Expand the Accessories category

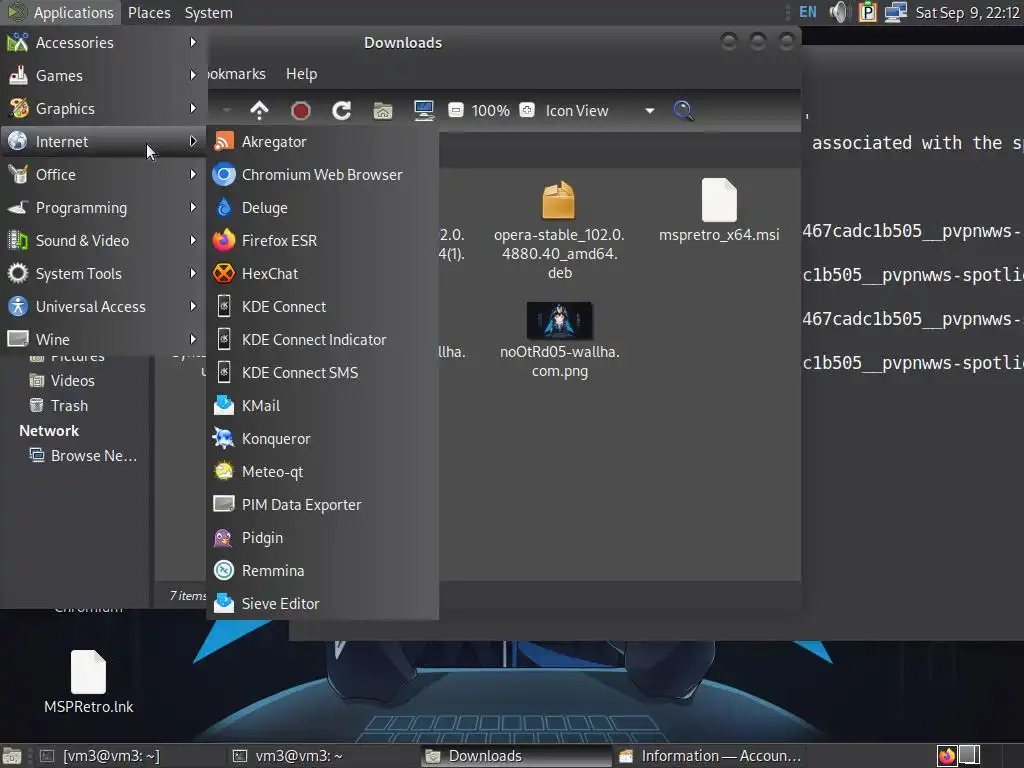coord(104,42)
